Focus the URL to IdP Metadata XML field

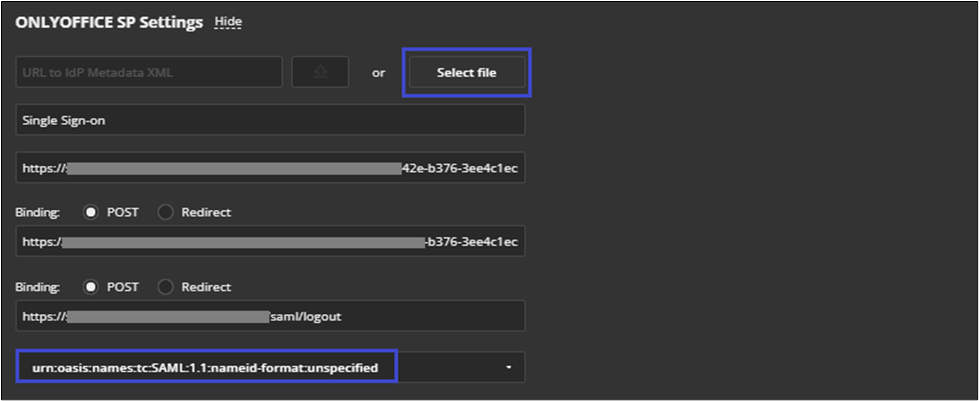[148, 72]
